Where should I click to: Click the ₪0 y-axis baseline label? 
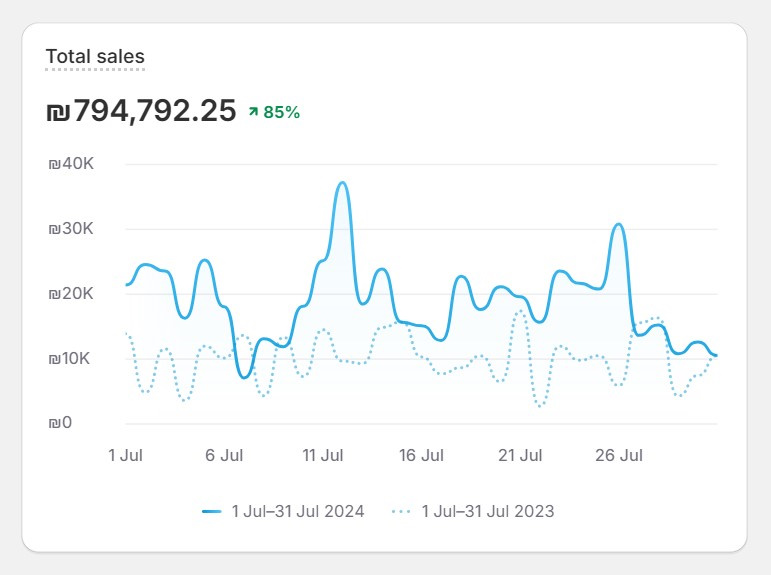(x=61, y=424)
